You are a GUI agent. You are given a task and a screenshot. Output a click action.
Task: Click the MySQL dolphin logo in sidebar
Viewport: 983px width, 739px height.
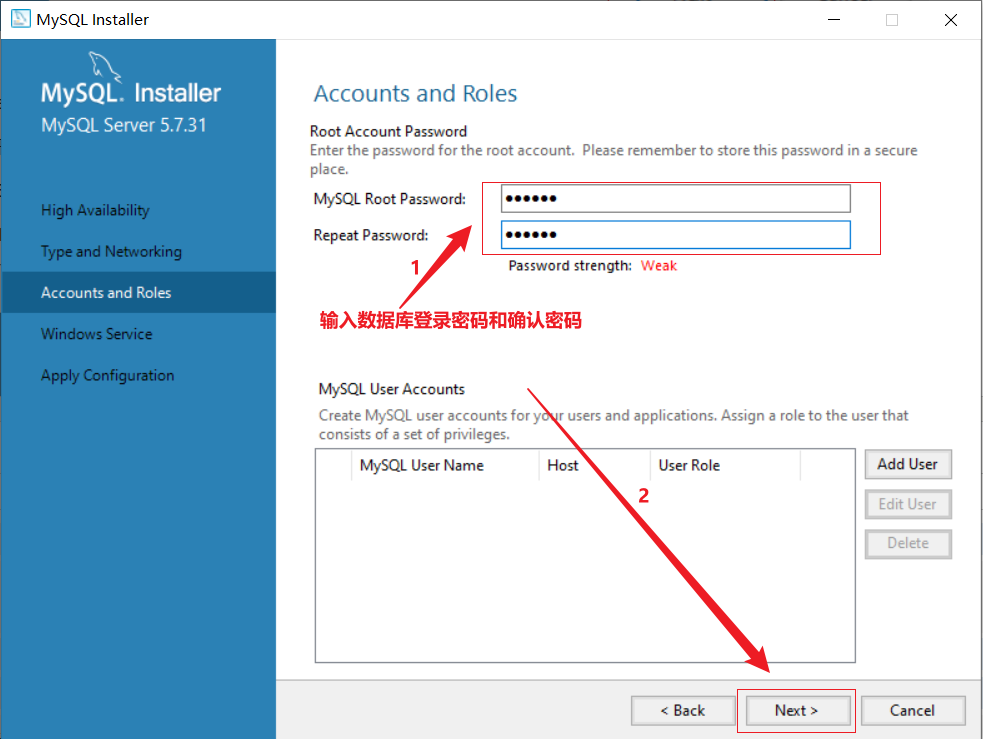(104, 66)
